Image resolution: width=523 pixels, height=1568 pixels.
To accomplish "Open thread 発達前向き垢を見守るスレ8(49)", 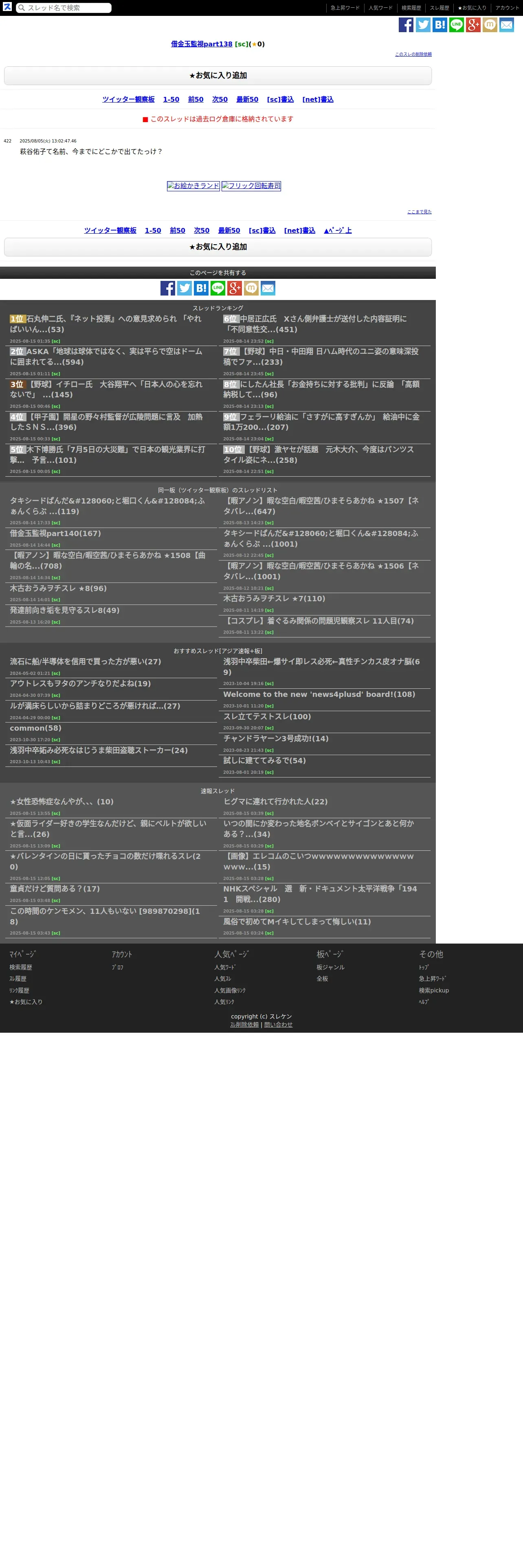I will pyautogui.click(x=64, y=611).
